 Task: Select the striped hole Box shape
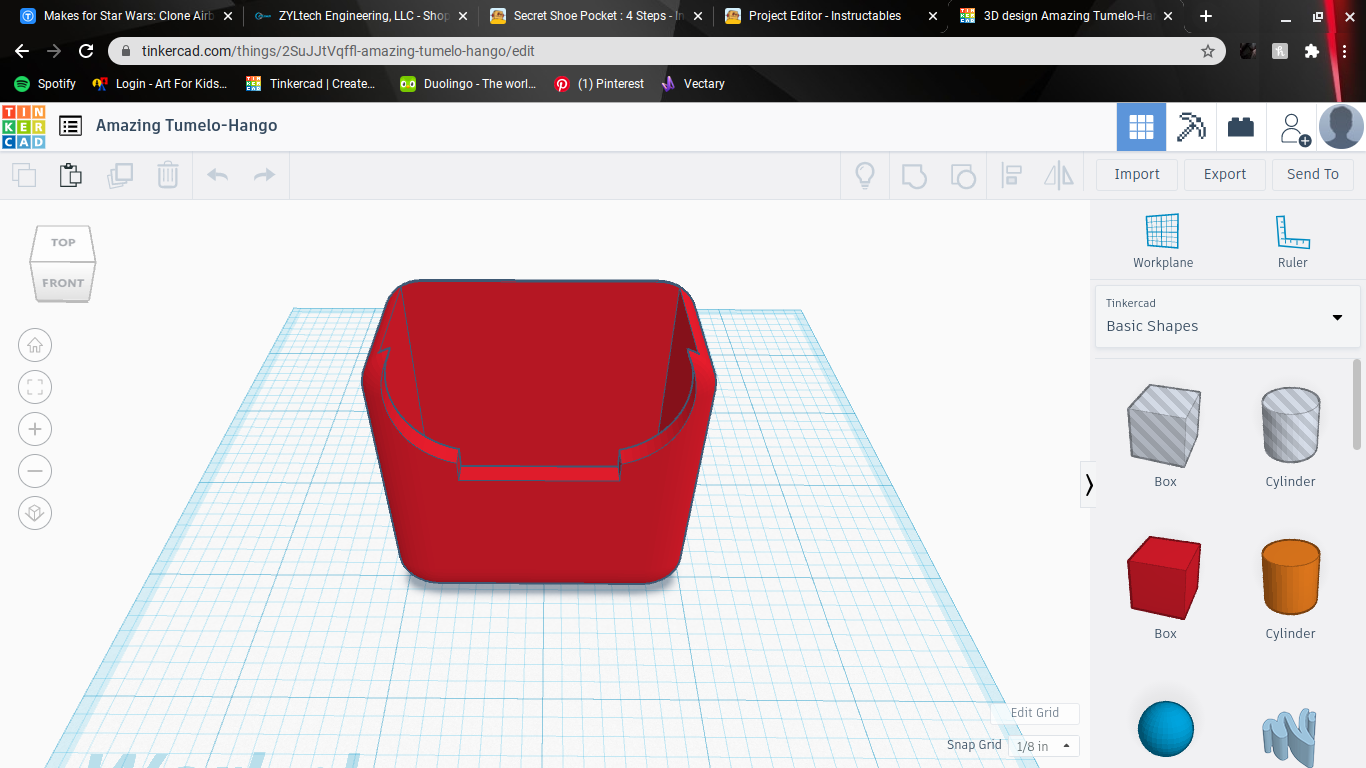tap(1165, 427)
